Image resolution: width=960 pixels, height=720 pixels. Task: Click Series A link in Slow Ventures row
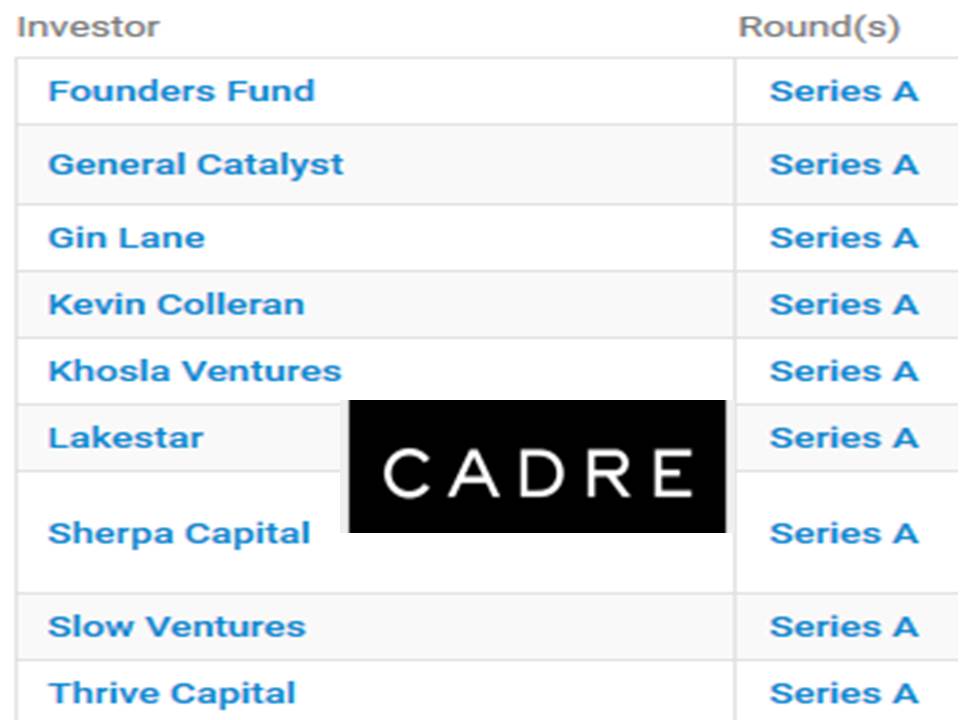pos(844,627)
